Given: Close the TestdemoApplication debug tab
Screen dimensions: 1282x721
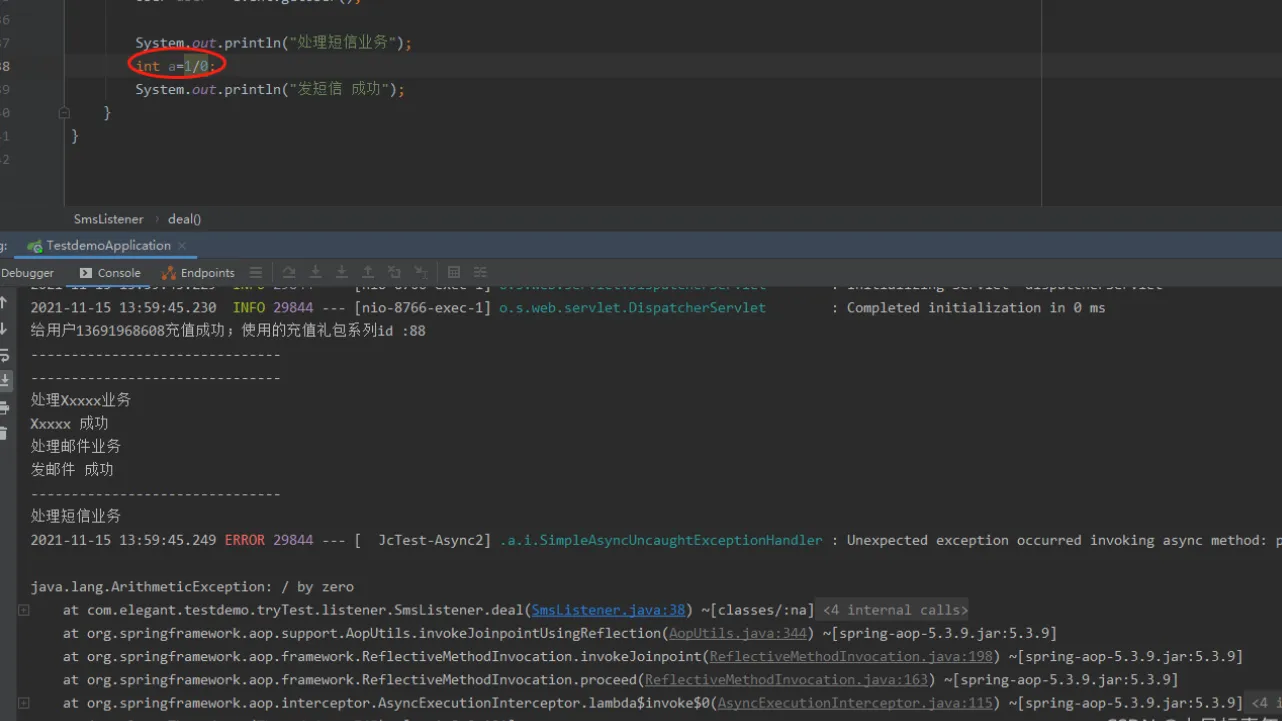Looking at the screenshot, I should click(181, 246).
